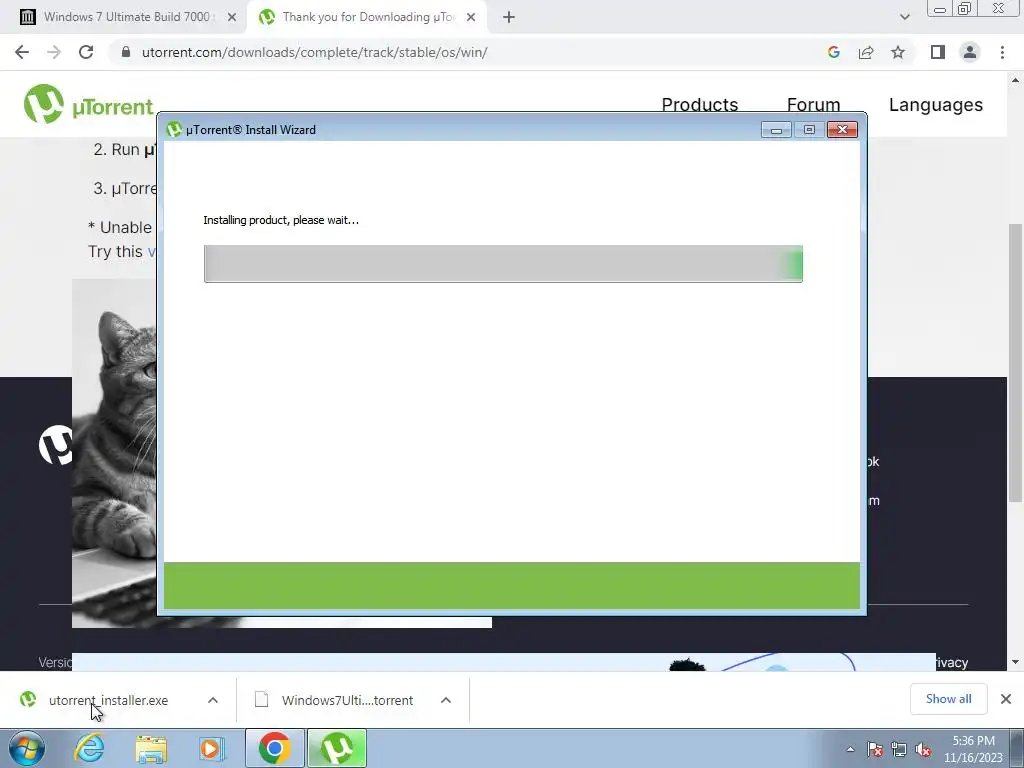The width and height of the screenshot is (1024, 768).
Task: Open a new browser tab
Action: point(509,17)
